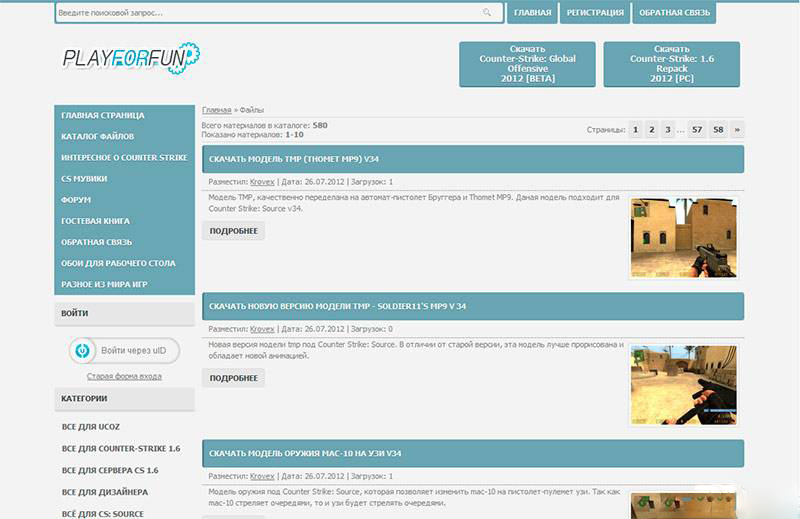The image size is (800, 519).
Task: Click the next page » arrow
Action: (x=737, y=130)
